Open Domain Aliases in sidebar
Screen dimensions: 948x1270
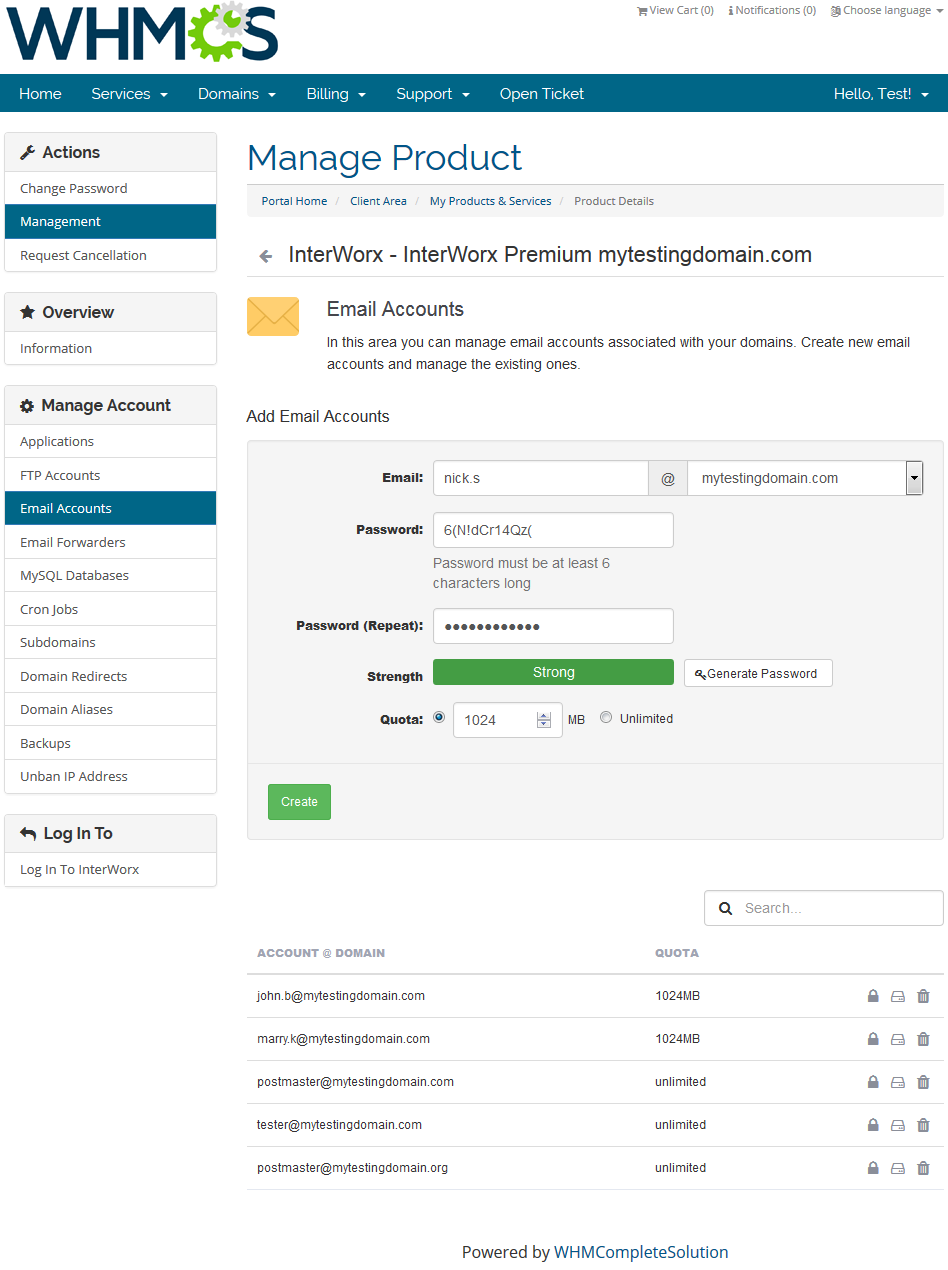(x=110, y=709)
